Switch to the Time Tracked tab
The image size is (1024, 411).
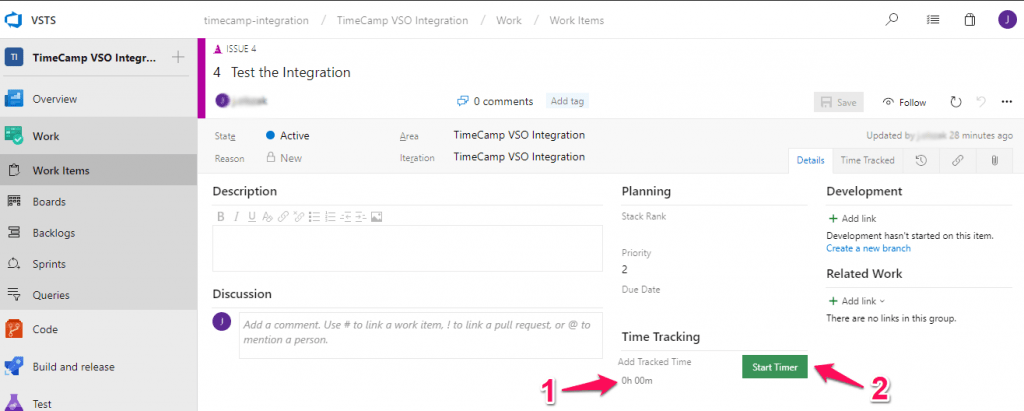point(867,160)
